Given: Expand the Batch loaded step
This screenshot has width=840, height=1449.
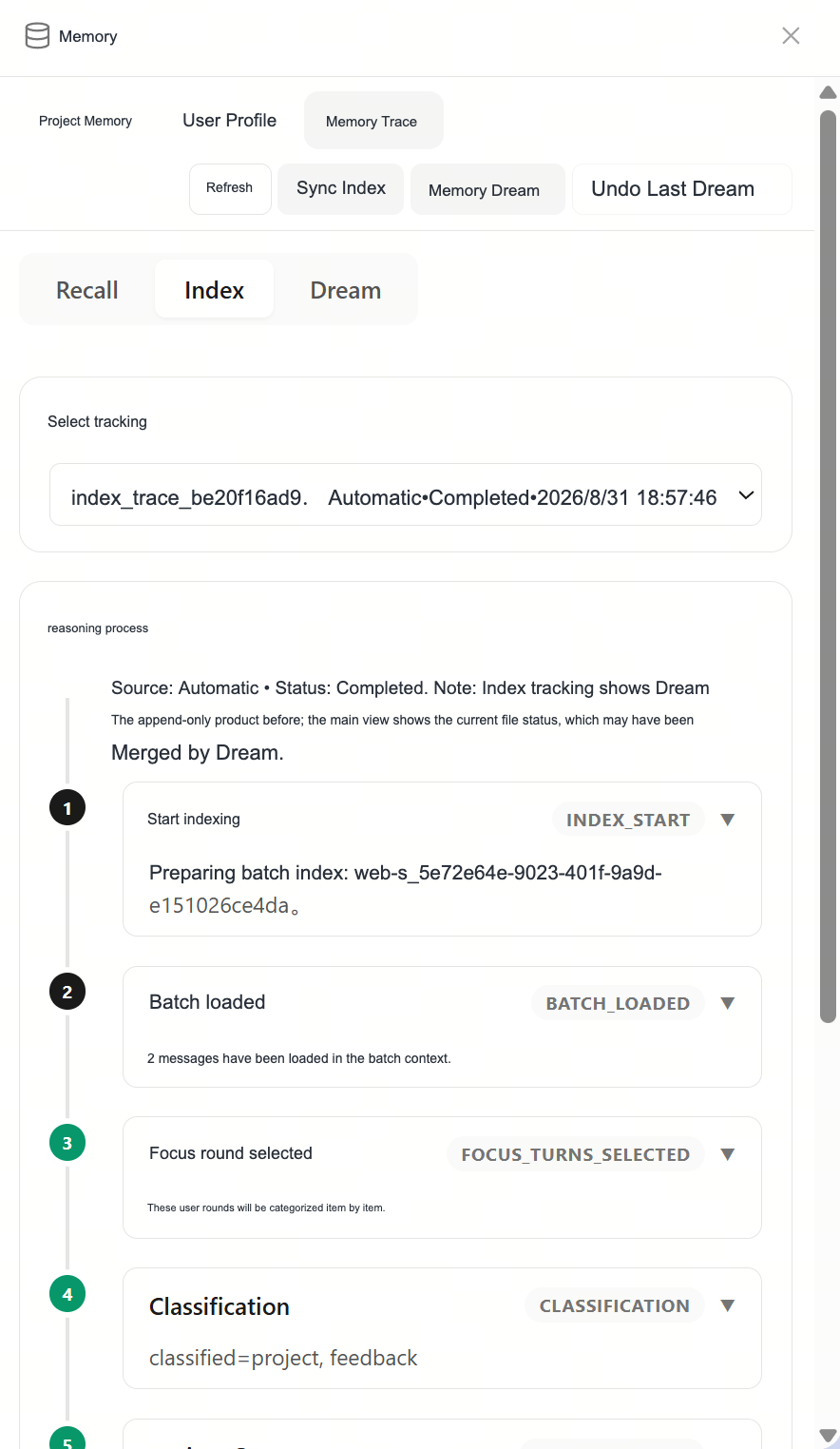Looking at the screenshot, I should point(728,1003).
